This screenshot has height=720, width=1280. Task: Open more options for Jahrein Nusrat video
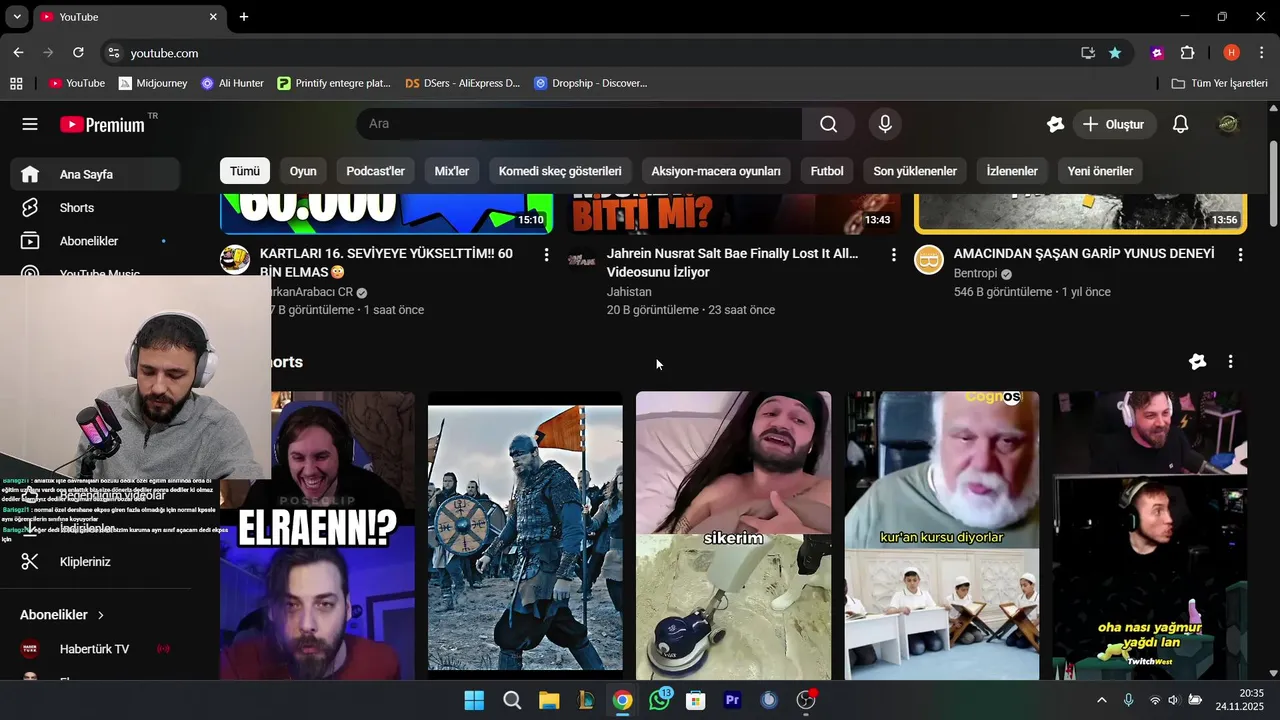[x=893, y=255]
